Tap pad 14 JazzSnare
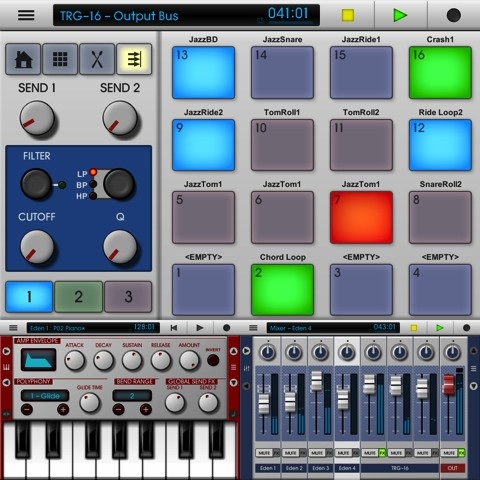This screenshot has height=480, width=480. pyautogui.click(x=282, y=73)
